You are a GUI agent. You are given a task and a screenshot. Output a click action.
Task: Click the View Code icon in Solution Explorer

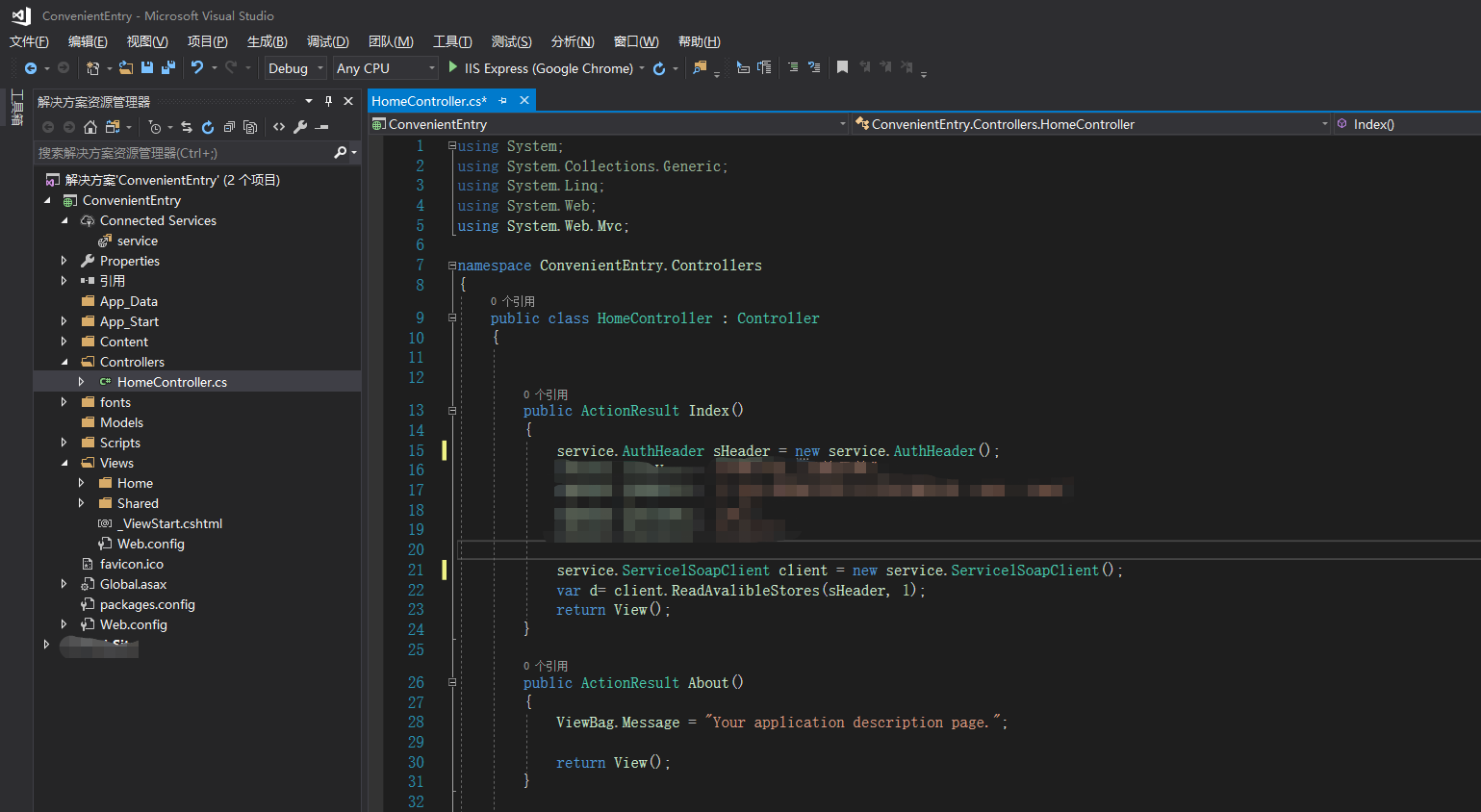pyautogui.click(x=279, y=127)
